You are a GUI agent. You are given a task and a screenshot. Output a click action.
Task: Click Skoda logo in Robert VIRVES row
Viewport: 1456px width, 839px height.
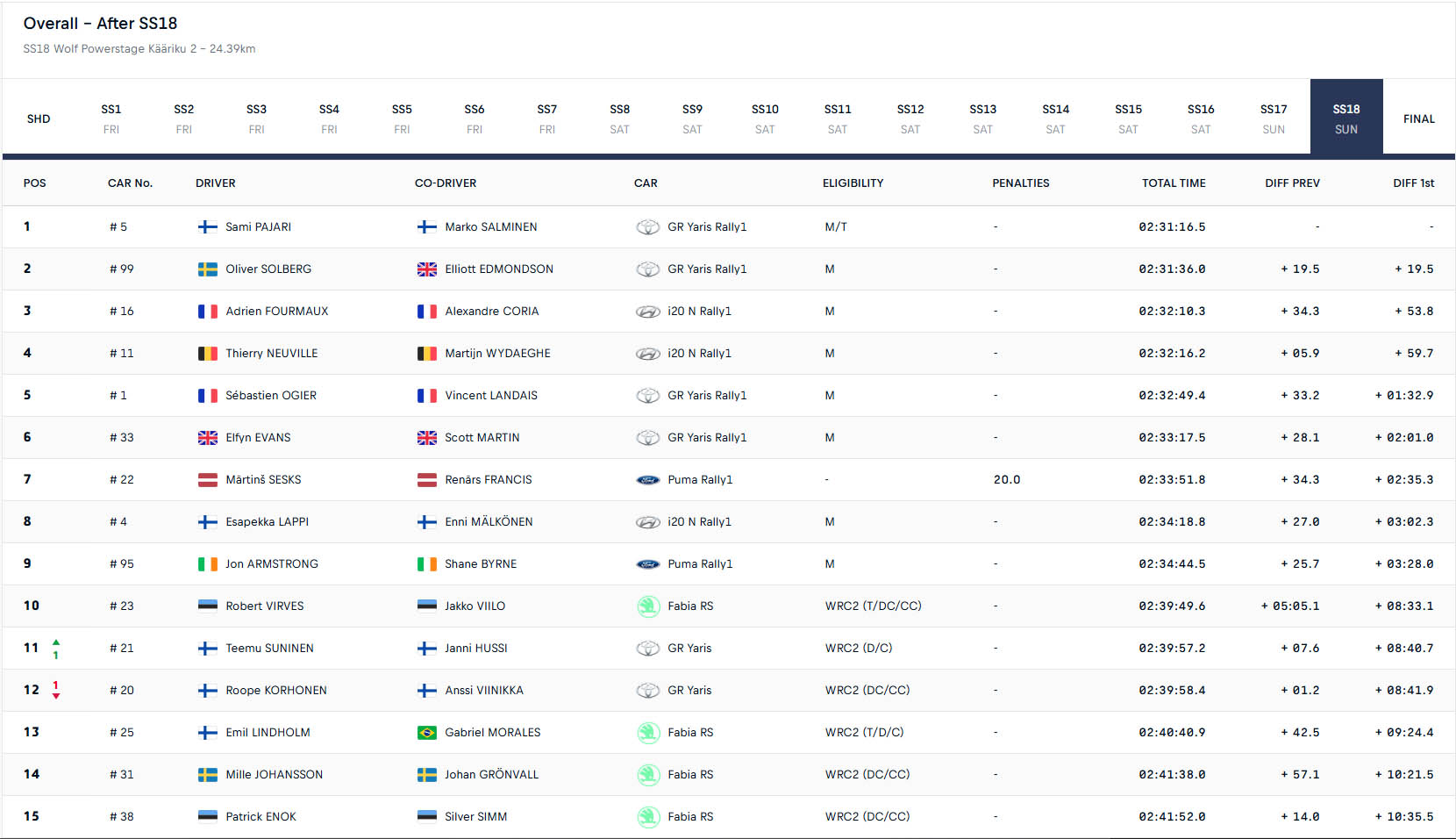coord(648,606)
